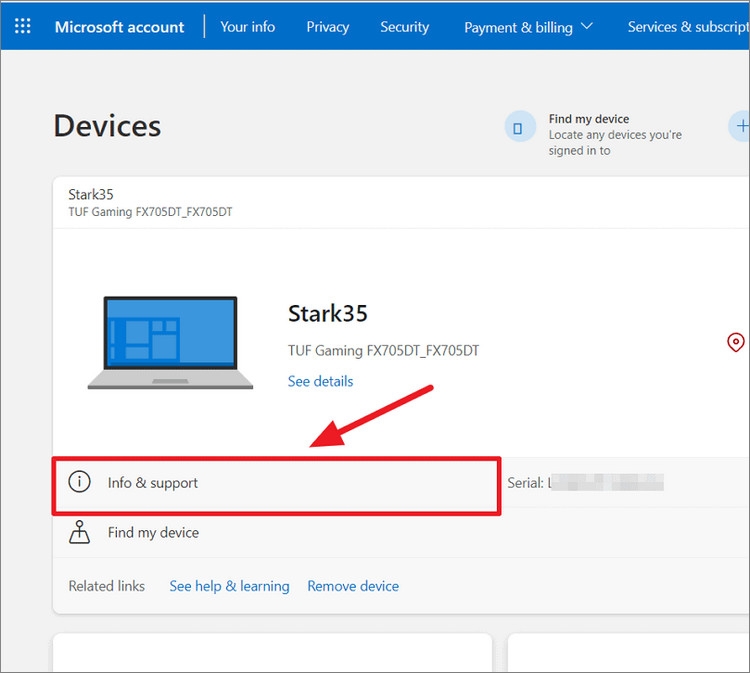The height and width of the screenshot is (673, 750).
Task: Open Services & subscriptions in the navigation bar
Action: pos(688,27)
